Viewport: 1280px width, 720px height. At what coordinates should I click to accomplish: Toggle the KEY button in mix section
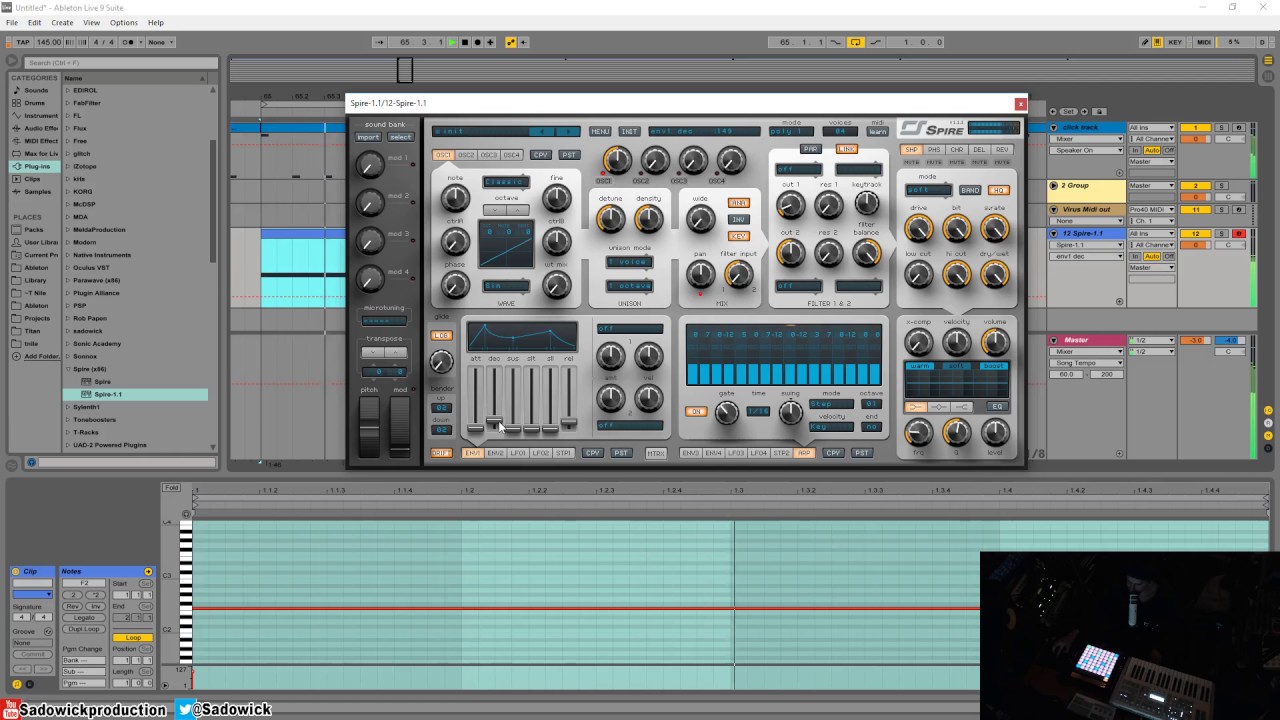click(x=738, y=236)
